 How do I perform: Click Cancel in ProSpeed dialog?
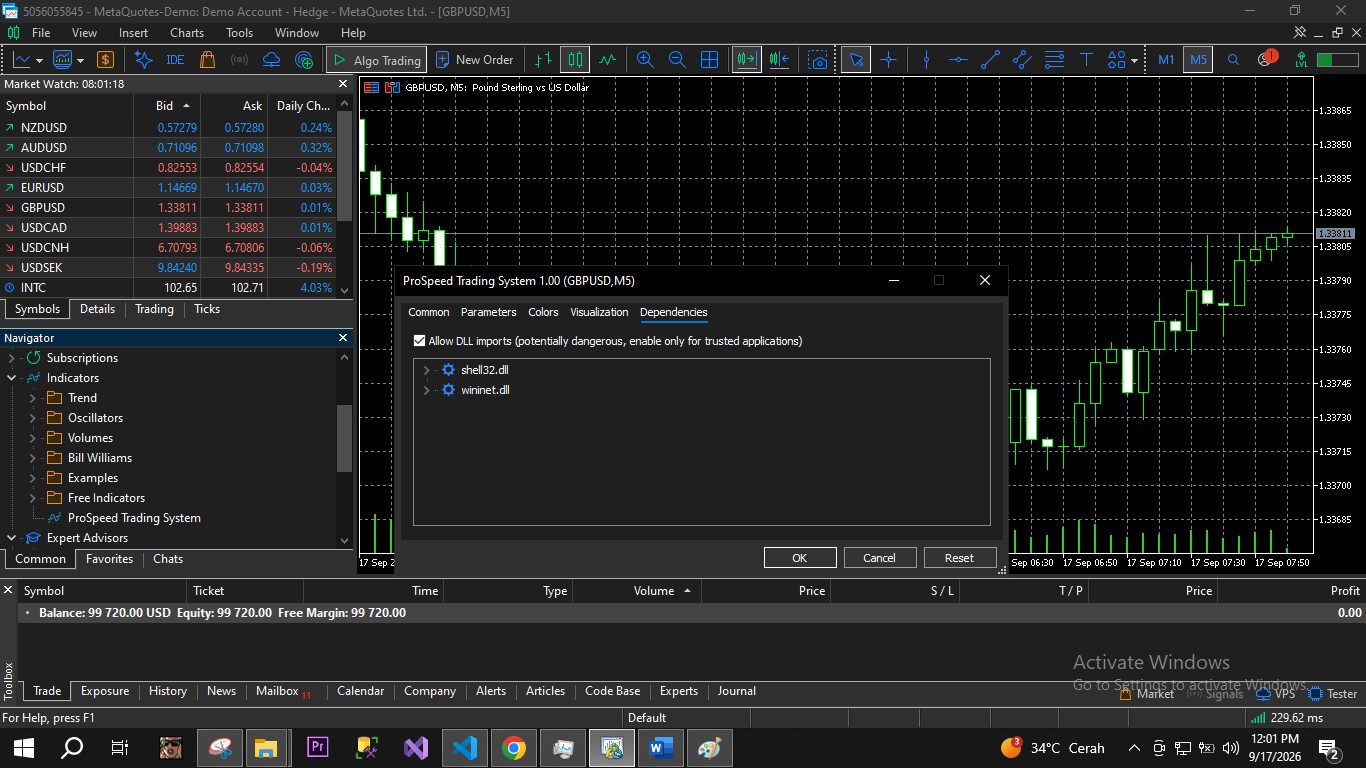pyautogui.click(x=880, y=558)
